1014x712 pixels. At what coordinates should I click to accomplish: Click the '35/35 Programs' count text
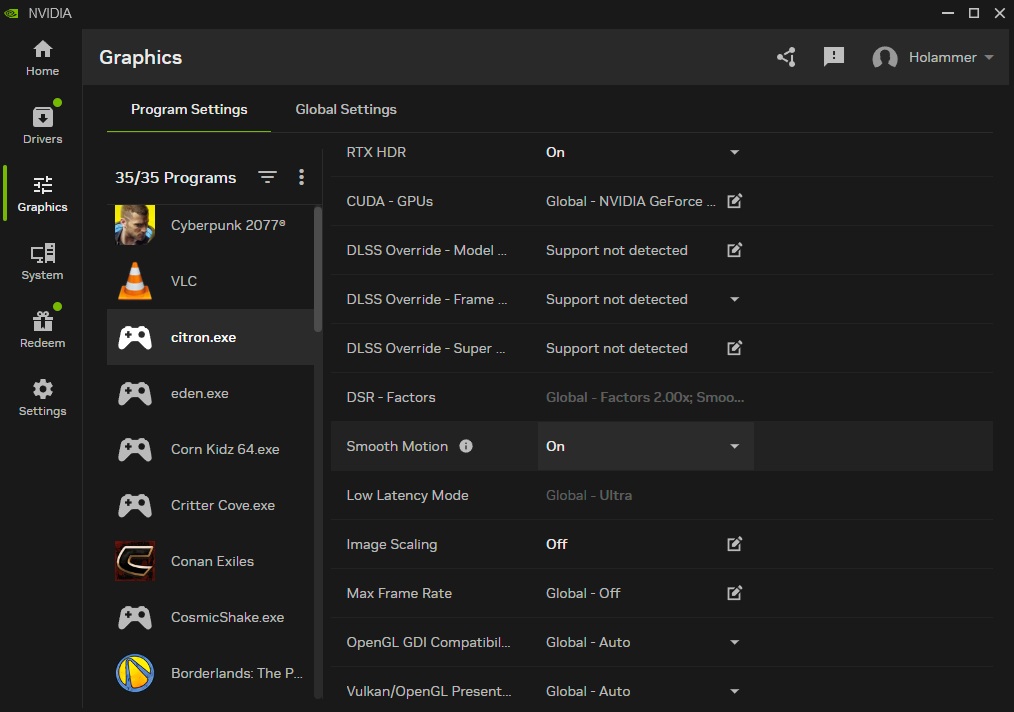tap(175, 178)
